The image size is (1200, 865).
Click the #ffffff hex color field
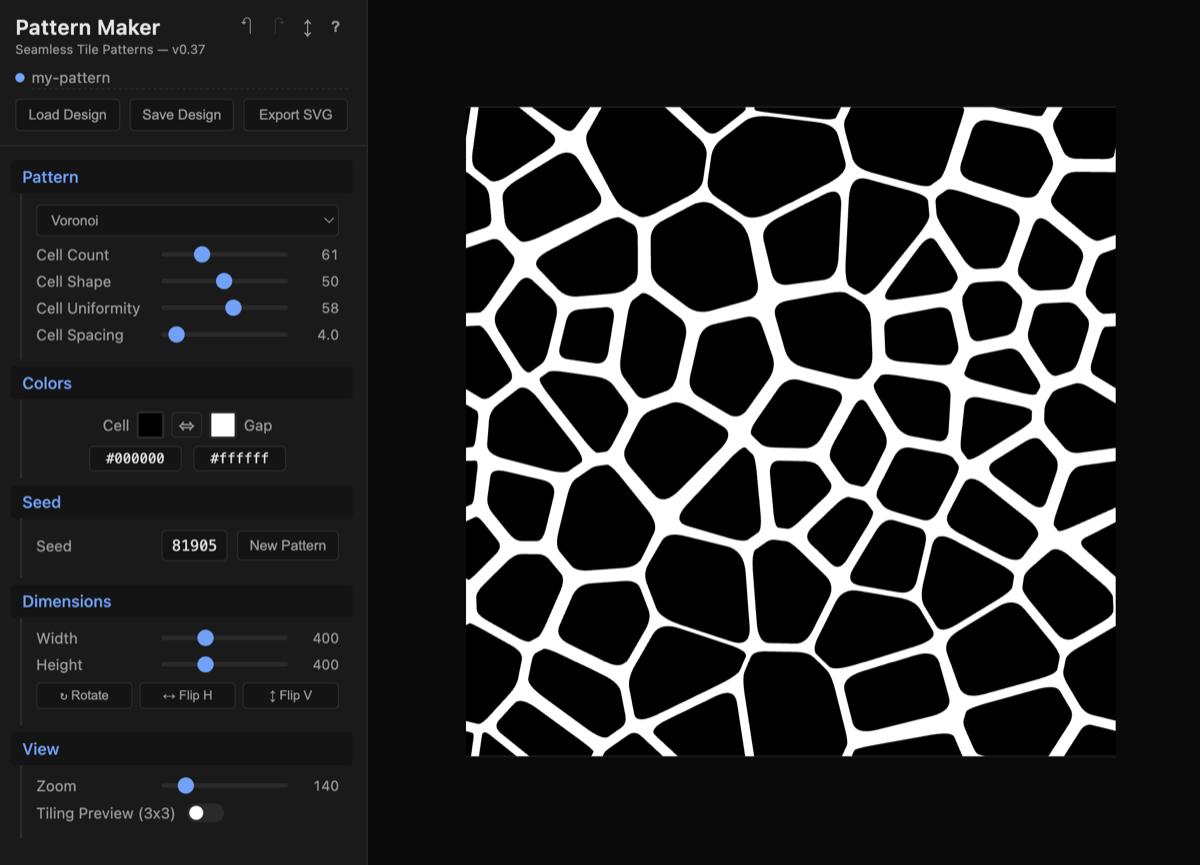coord(240,459)
